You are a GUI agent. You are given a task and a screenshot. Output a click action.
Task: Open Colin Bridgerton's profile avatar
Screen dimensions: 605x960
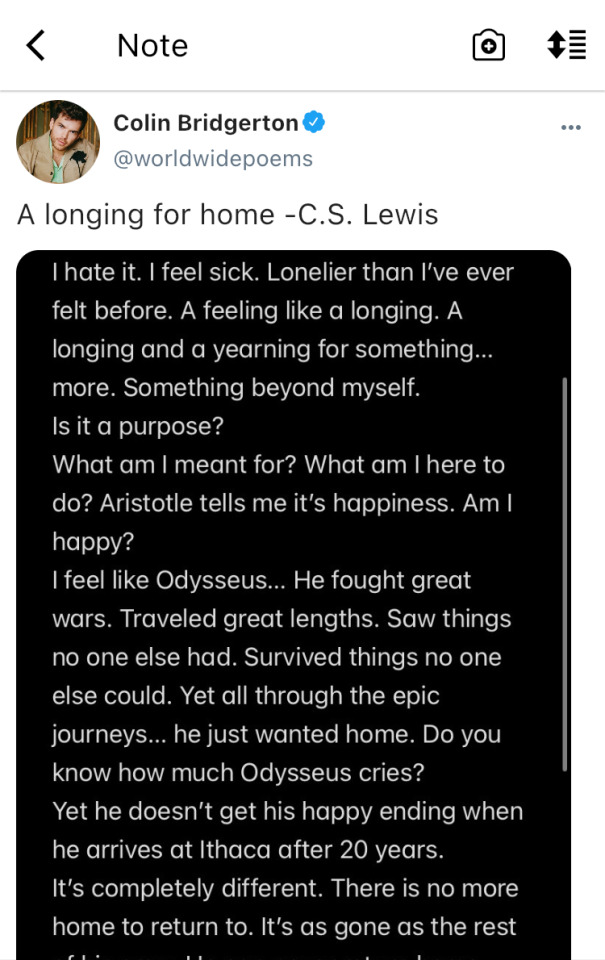click(x=58, y=142)
